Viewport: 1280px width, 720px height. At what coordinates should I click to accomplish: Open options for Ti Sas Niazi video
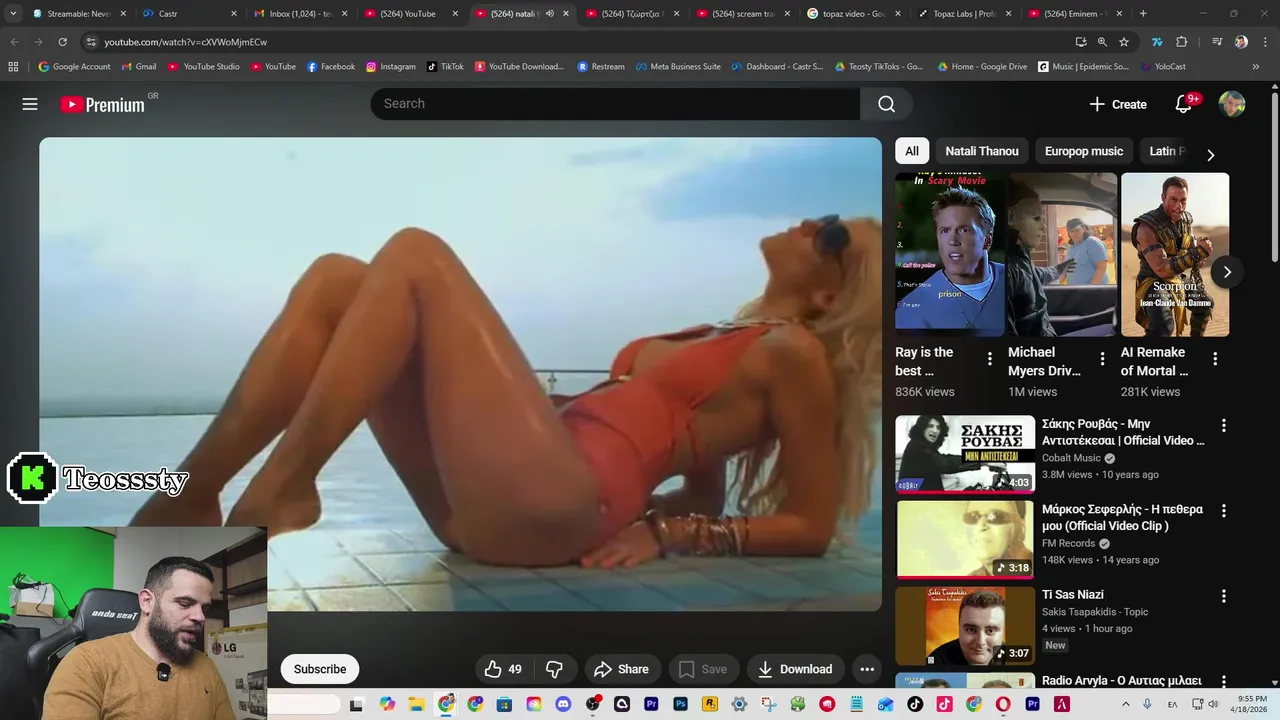point(1223,596)
